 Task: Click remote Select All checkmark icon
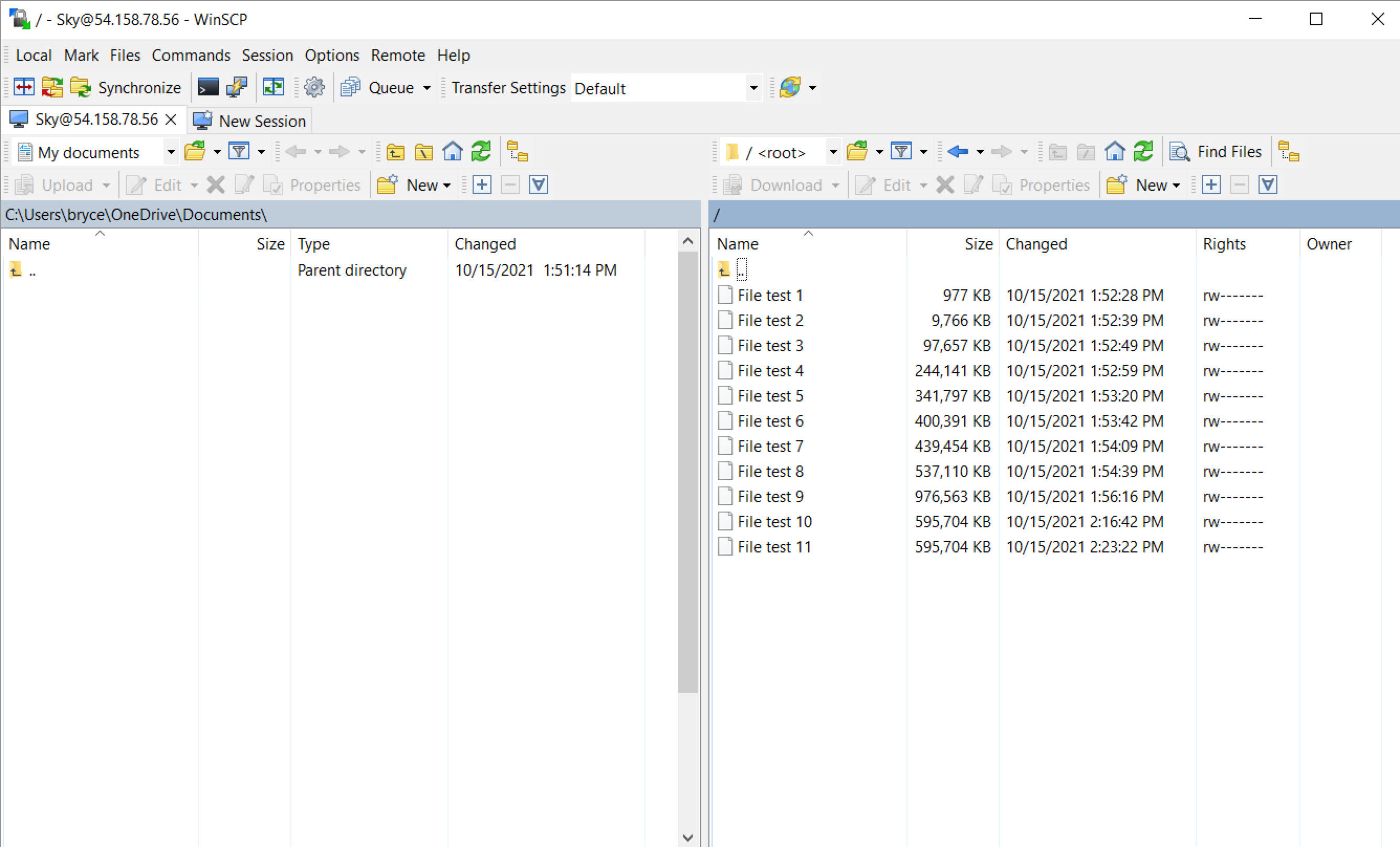[1268, 184]
